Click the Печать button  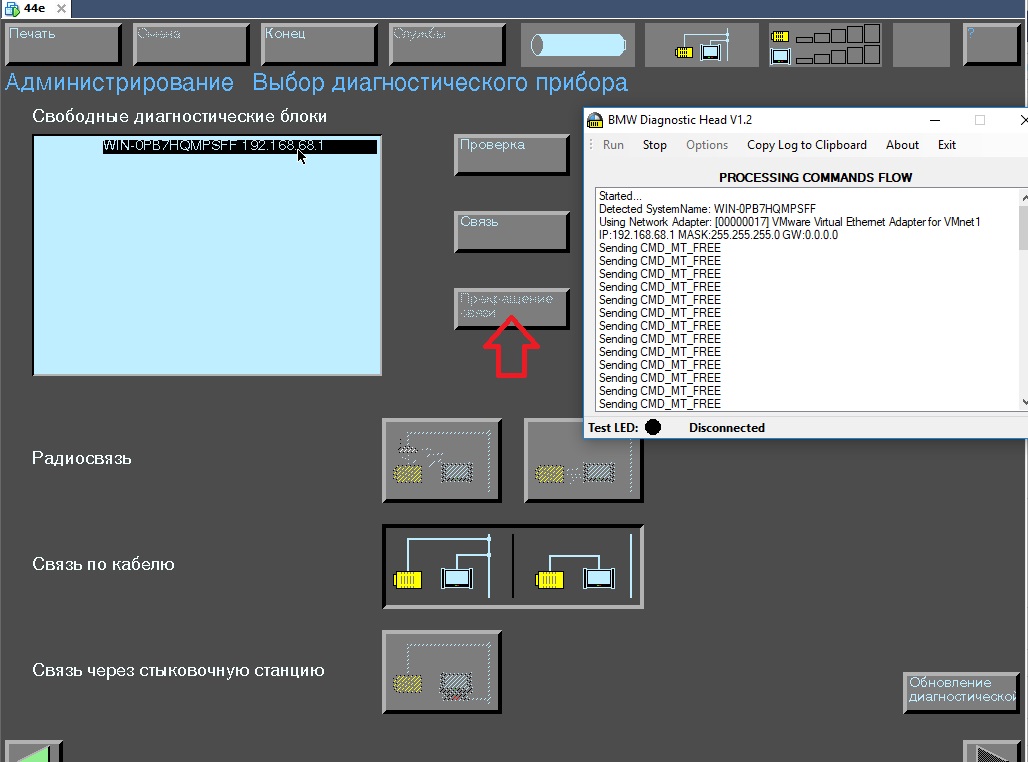point(63,44)
